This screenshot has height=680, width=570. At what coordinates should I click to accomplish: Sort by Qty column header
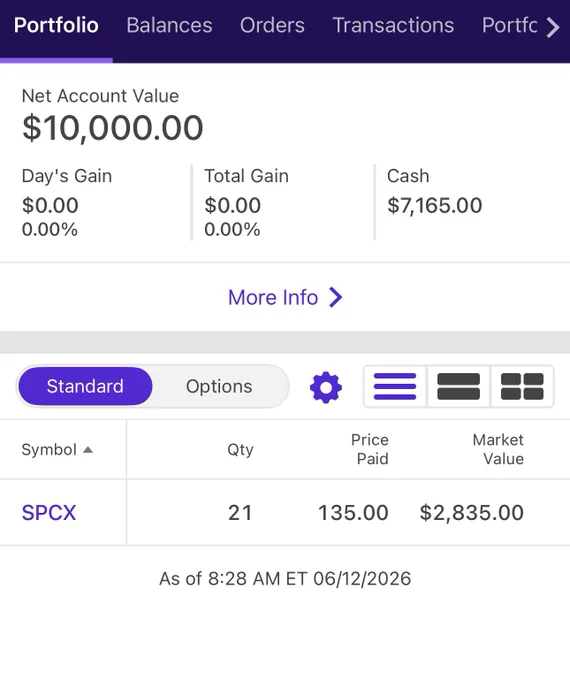(x=240, y=450)
